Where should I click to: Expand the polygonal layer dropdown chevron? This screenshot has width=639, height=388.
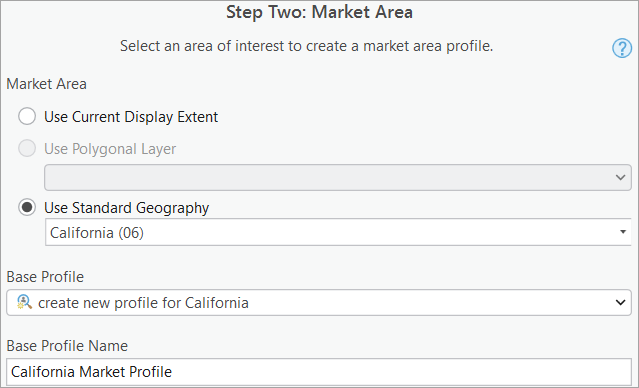(x=620, y=177)
